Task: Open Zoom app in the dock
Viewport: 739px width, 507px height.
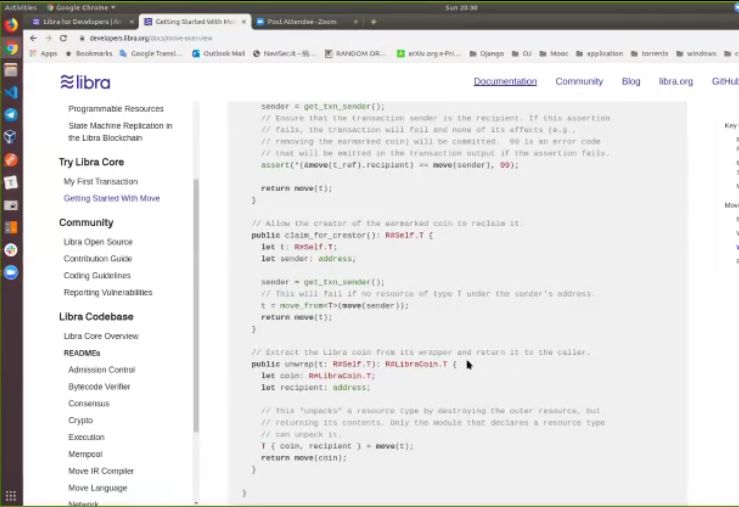Action: tap(11, 272)
